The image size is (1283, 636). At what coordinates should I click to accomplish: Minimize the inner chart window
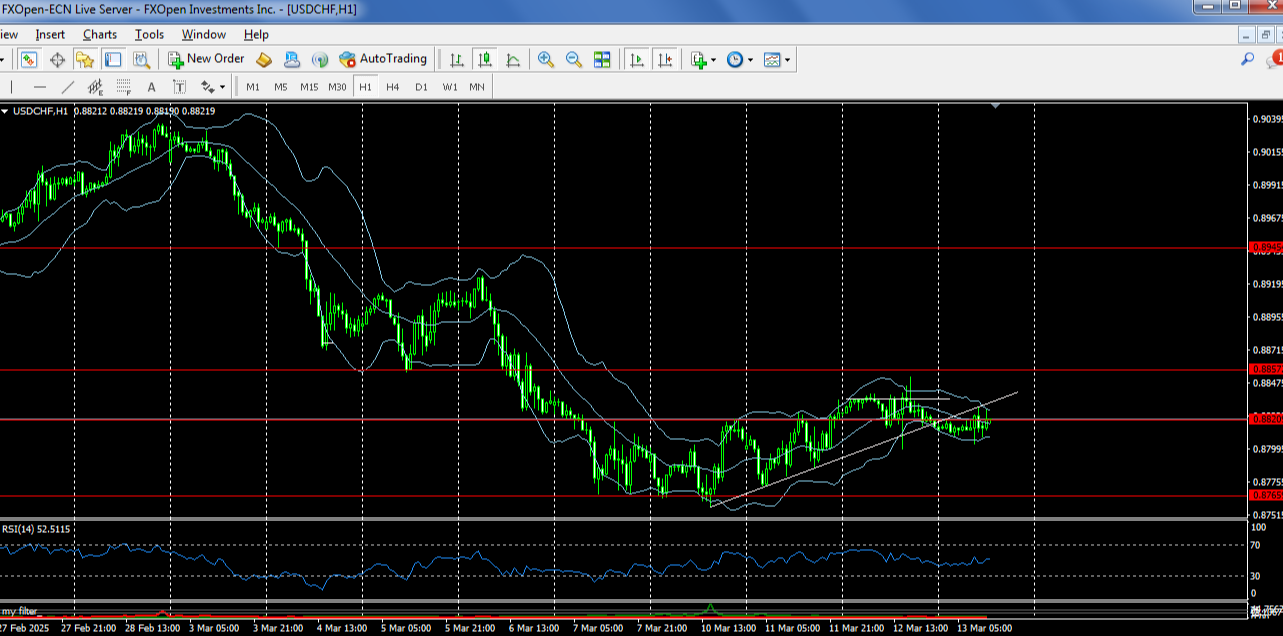(1245, 34)
